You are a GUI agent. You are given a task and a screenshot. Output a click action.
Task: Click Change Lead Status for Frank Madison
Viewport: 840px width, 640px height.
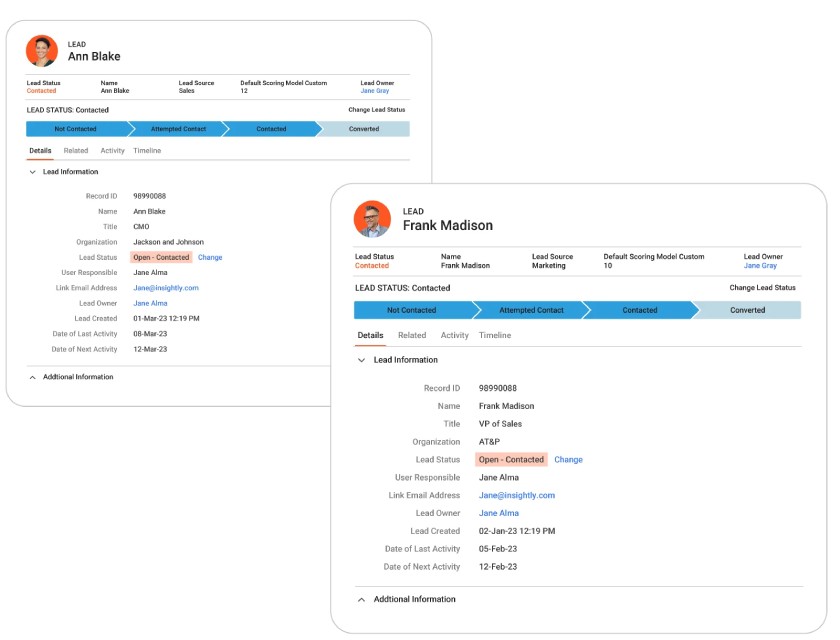(x=762, y=288)
